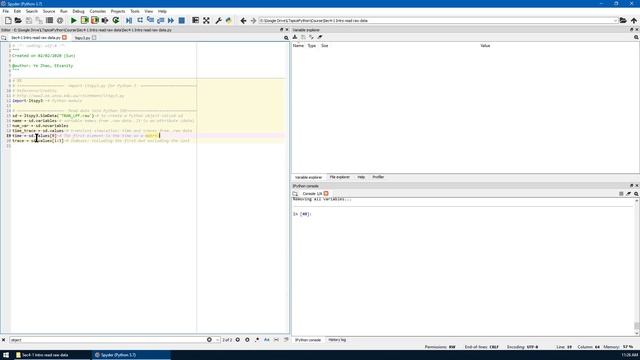
Task: Open View menu
Action: coord(149,11)
